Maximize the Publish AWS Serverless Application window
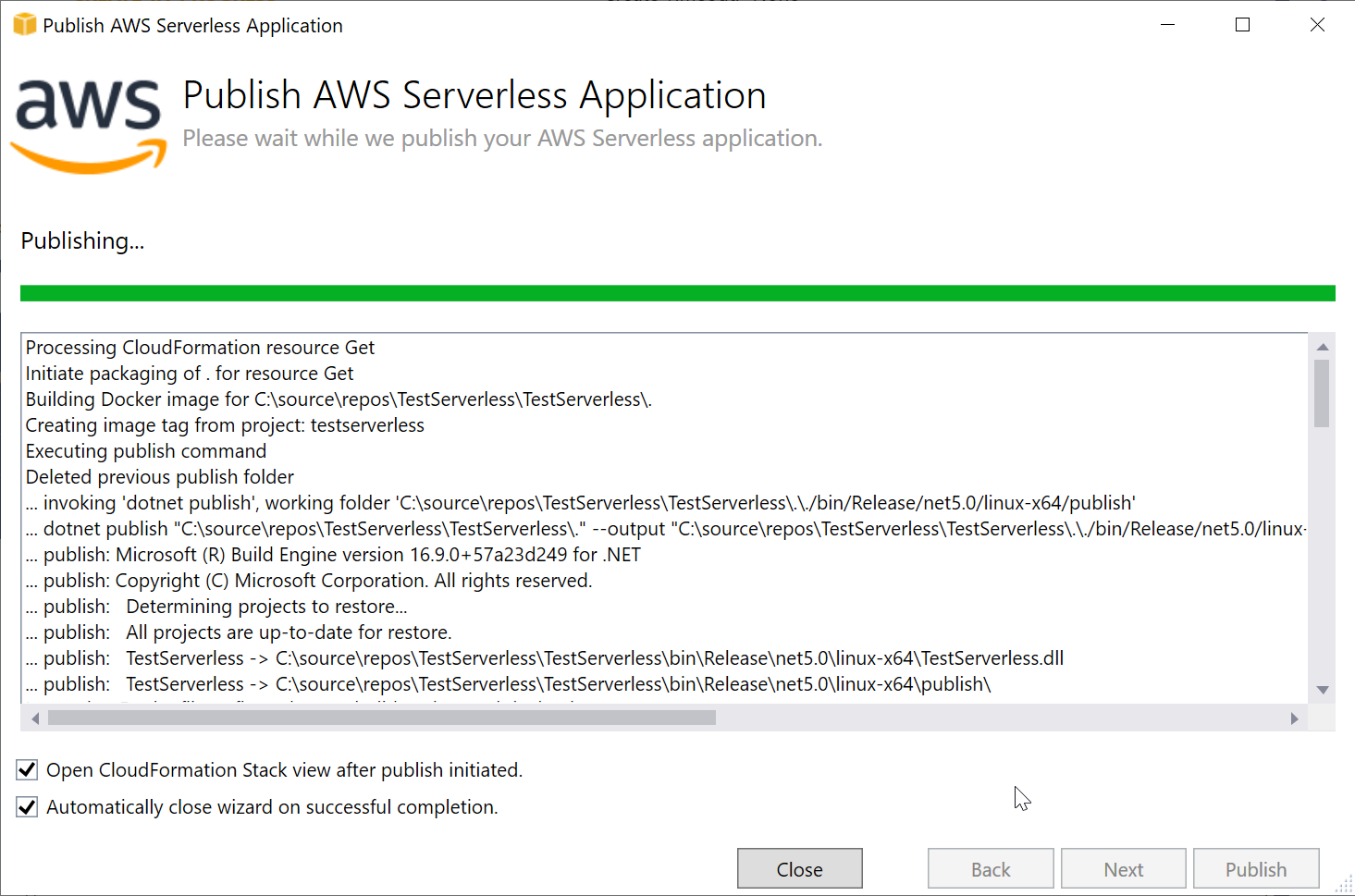Screen dimensions: 1355x896 click(x=1242, y=25)
